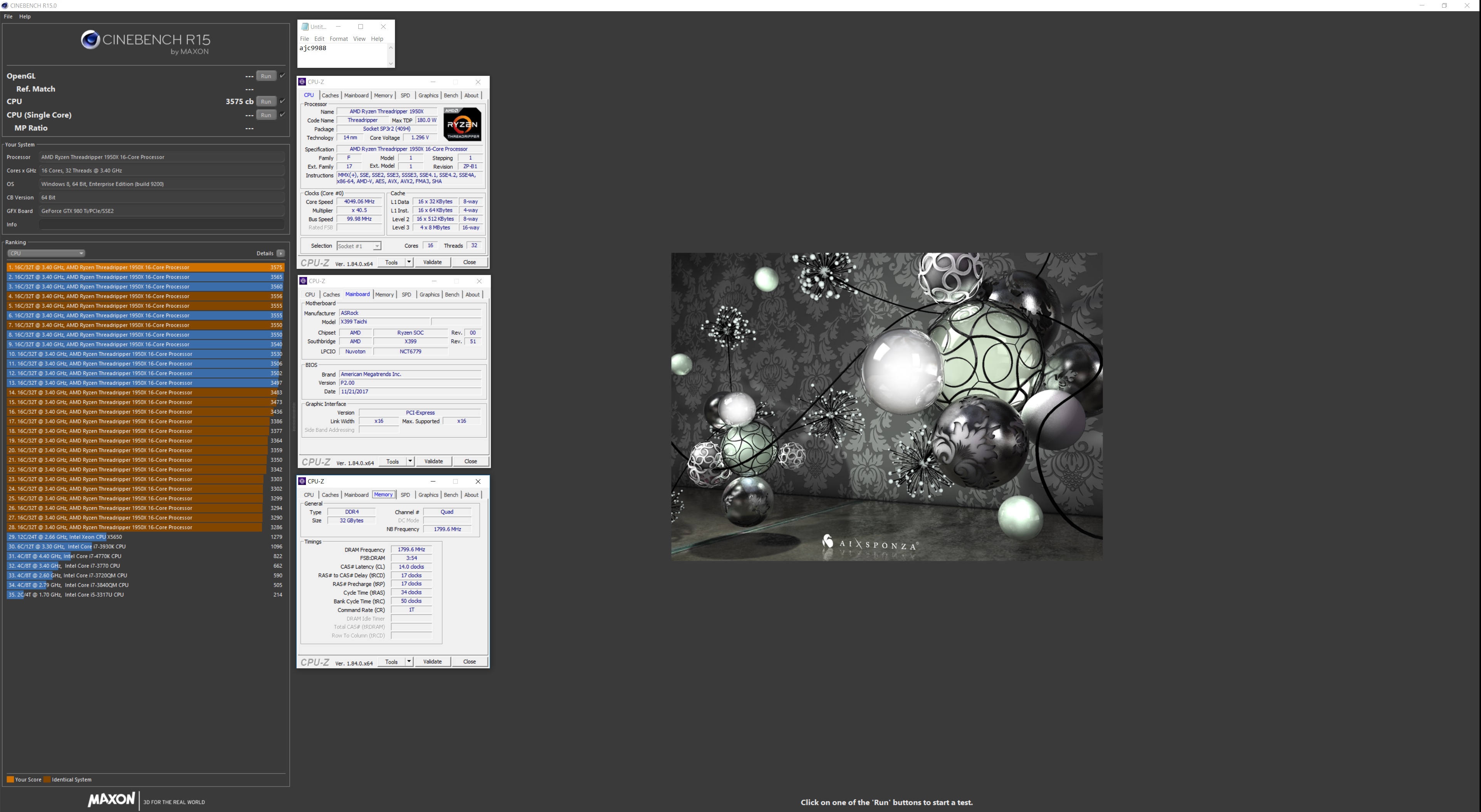The image size is (1481, 812).
Task: Select ranking row 29 Intel Xeon X5650
Action: [x=146, y=537]
